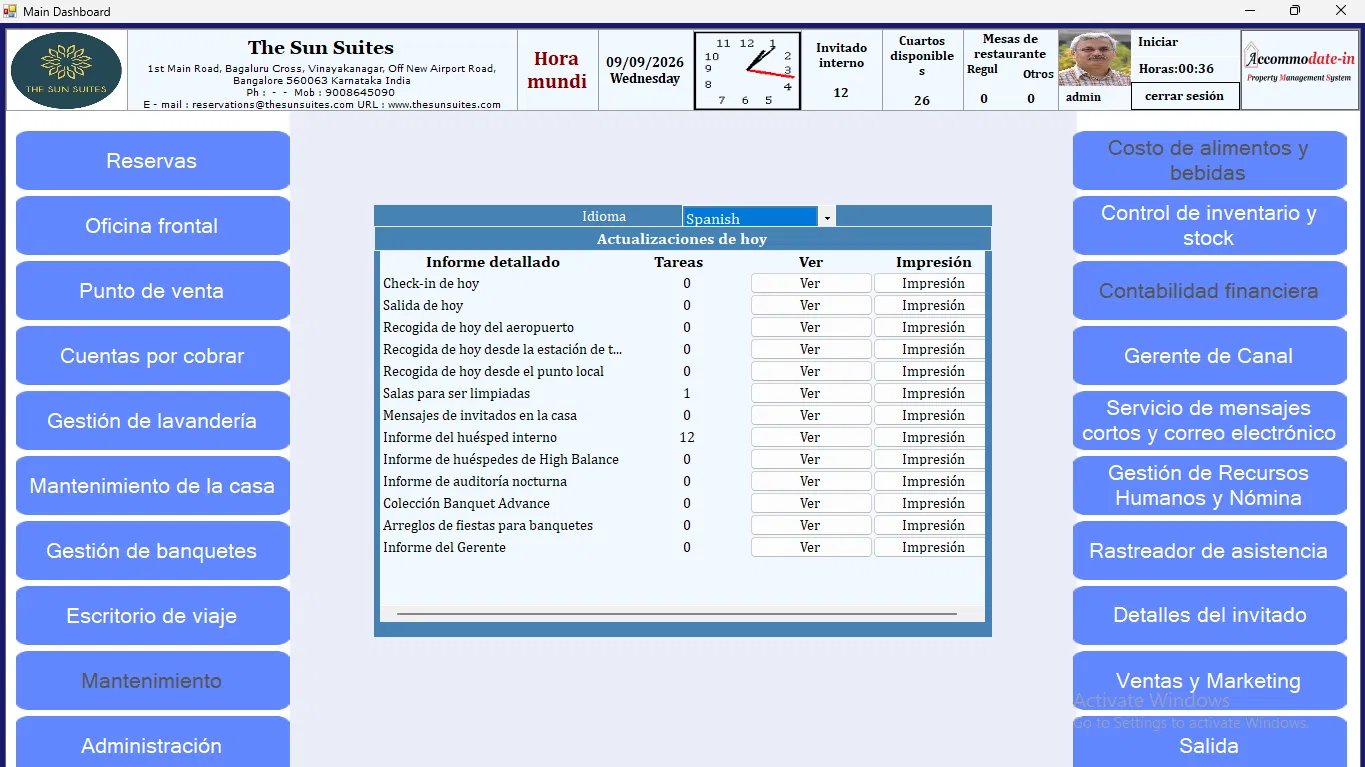Print Arreglos de fiestas para banquetes
1365x767 pixels.
930,525
